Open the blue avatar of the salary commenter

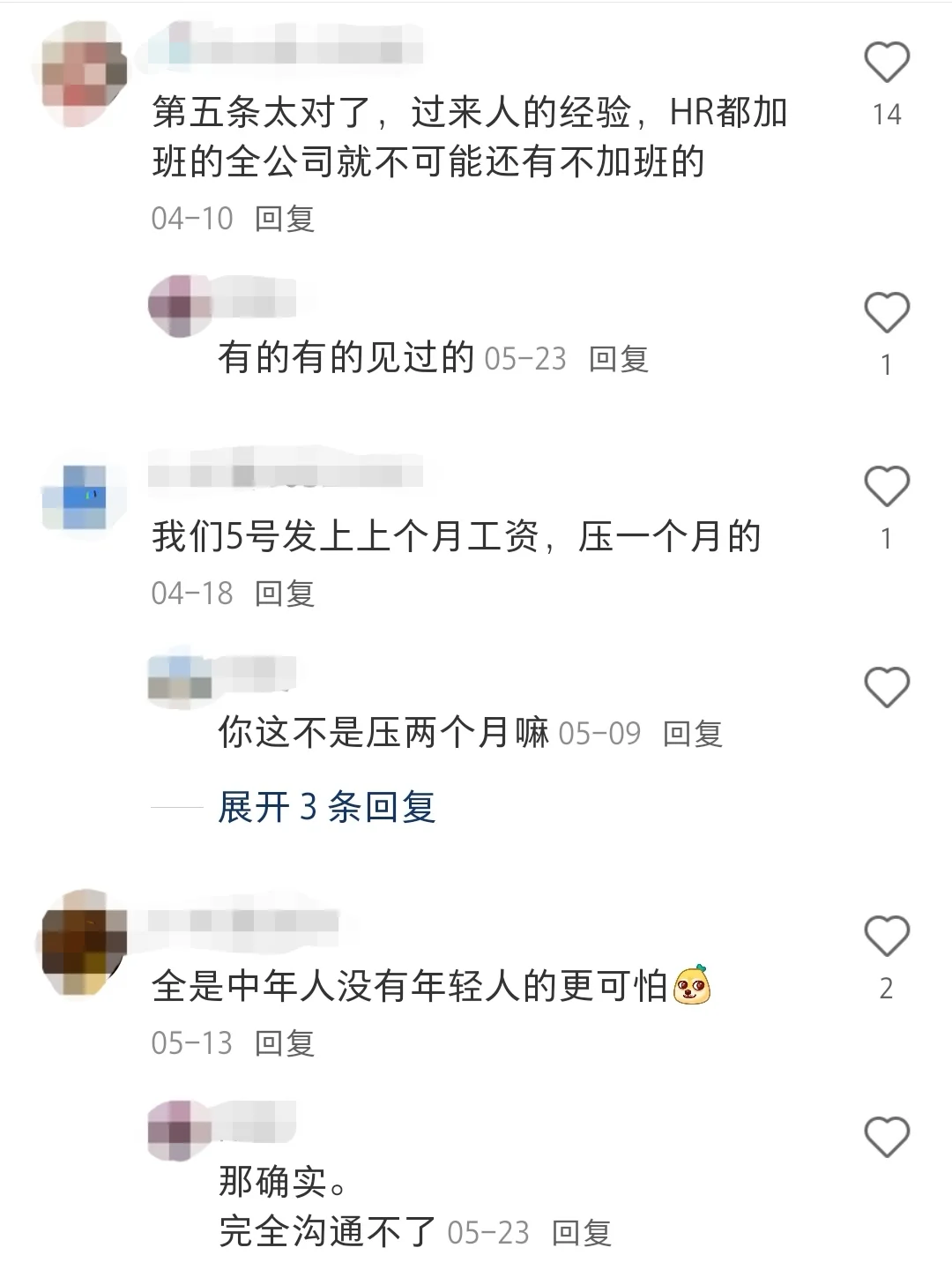85,498
